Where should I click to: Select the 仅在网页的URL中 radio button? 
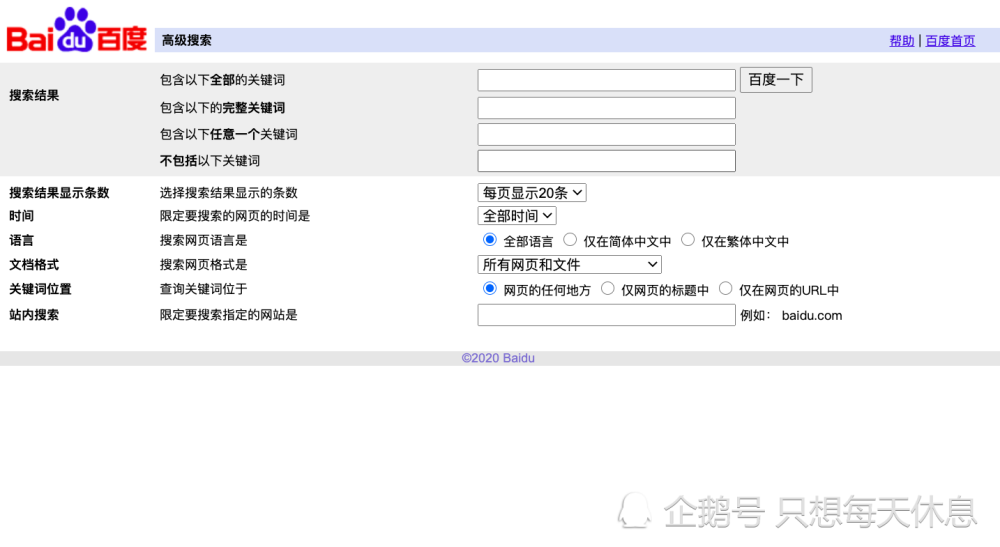click(725, 289)
